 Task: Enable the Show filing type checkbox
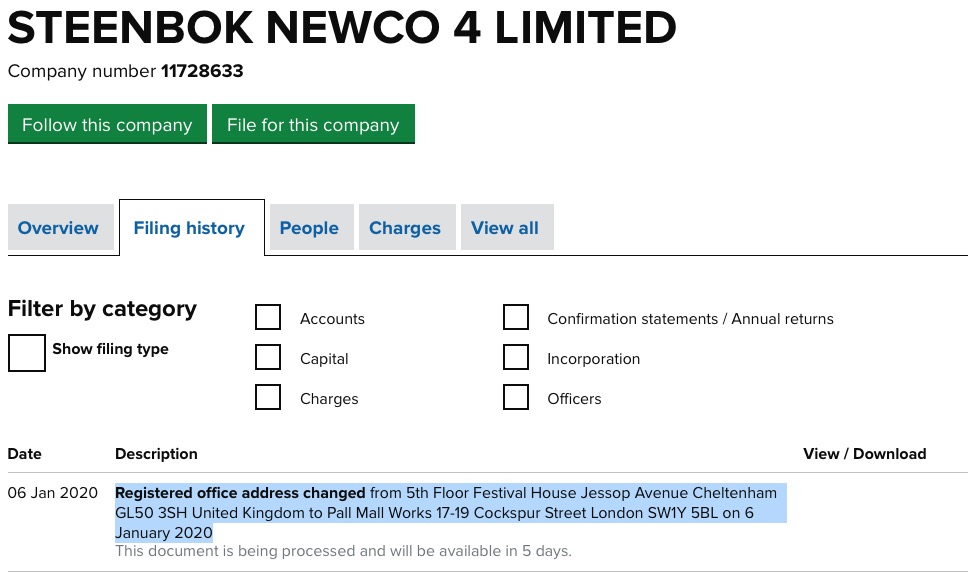pyautogui.click(x=27, y=352)
